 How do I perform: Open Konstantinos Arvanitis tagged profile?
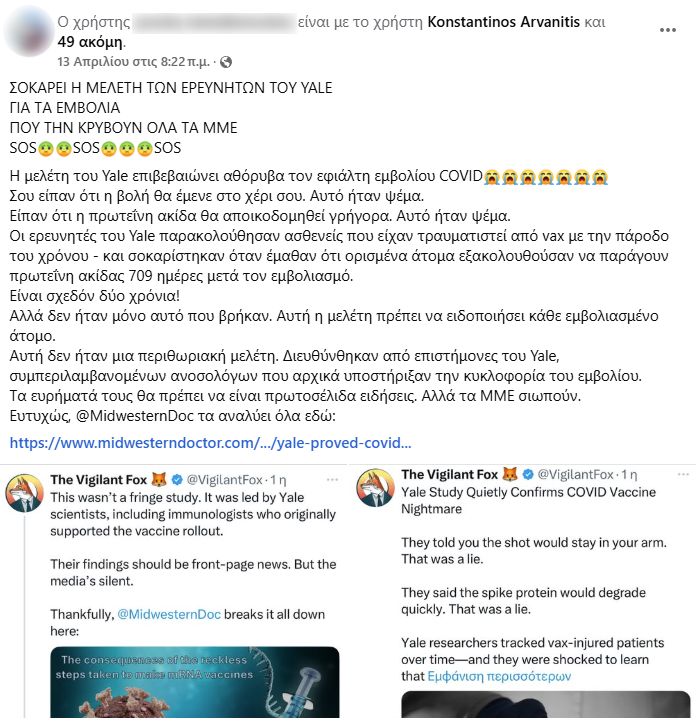[x=503, y=22]
